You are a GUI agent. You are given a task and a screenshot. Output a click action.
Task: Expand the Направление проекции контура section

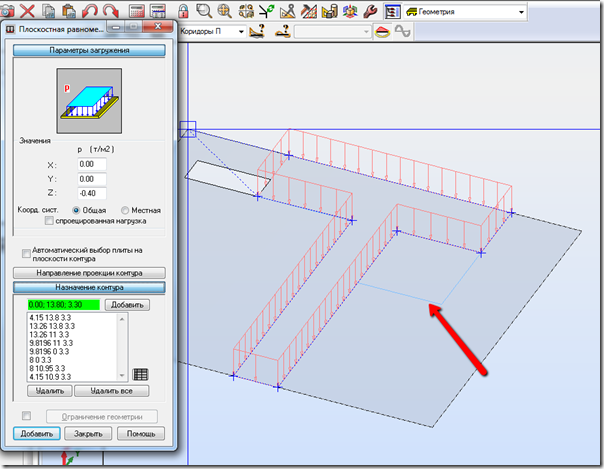[x=89, y=272]
